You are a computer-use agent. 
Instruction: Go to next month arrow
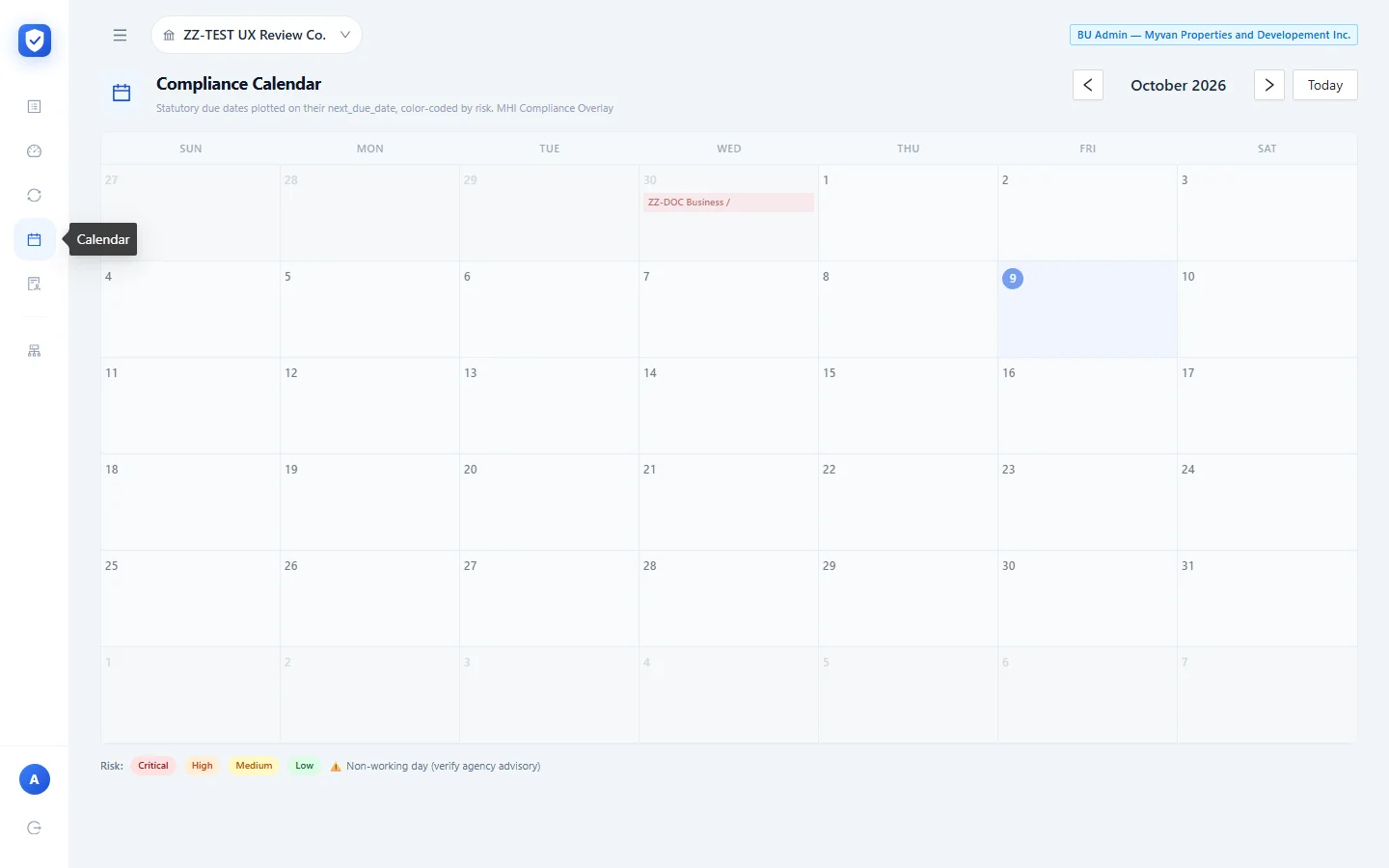click(1269, 85)
